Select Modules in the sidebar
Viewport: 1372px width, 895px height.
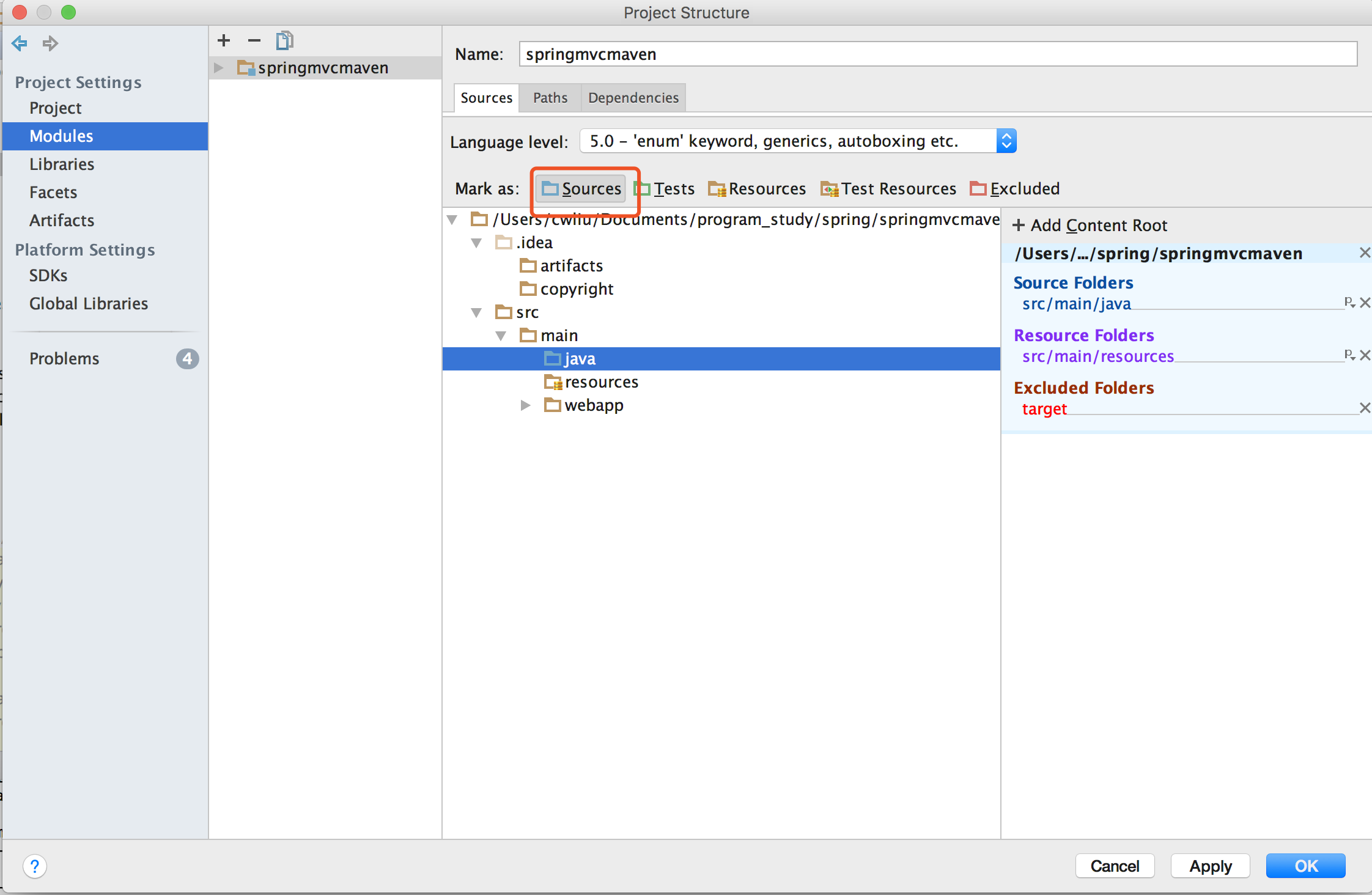coord(105,136)
